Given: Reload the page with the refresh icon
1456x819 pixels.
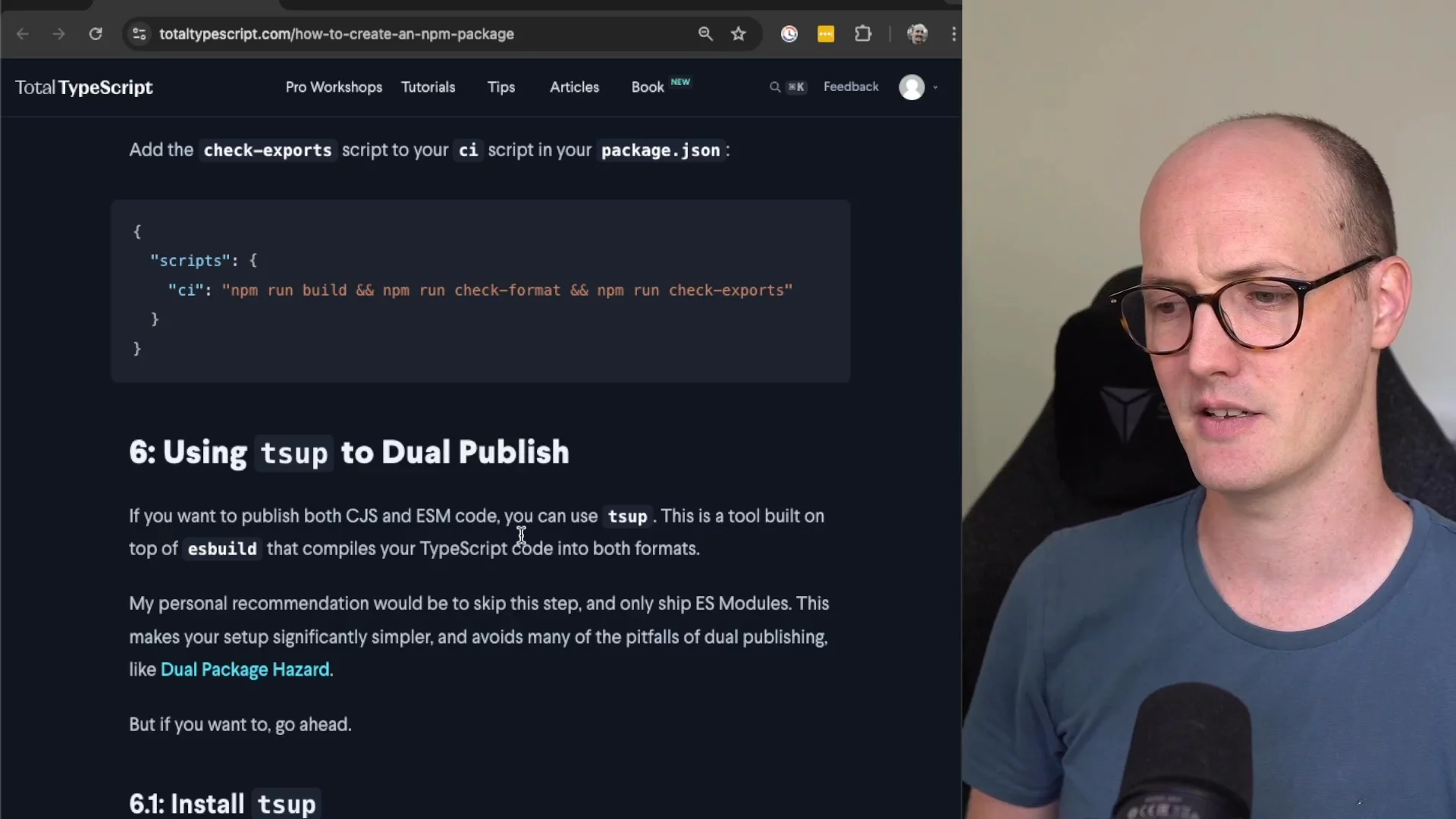Looking at the screenshot, I should pyautogui.click(x=96, y=34).
